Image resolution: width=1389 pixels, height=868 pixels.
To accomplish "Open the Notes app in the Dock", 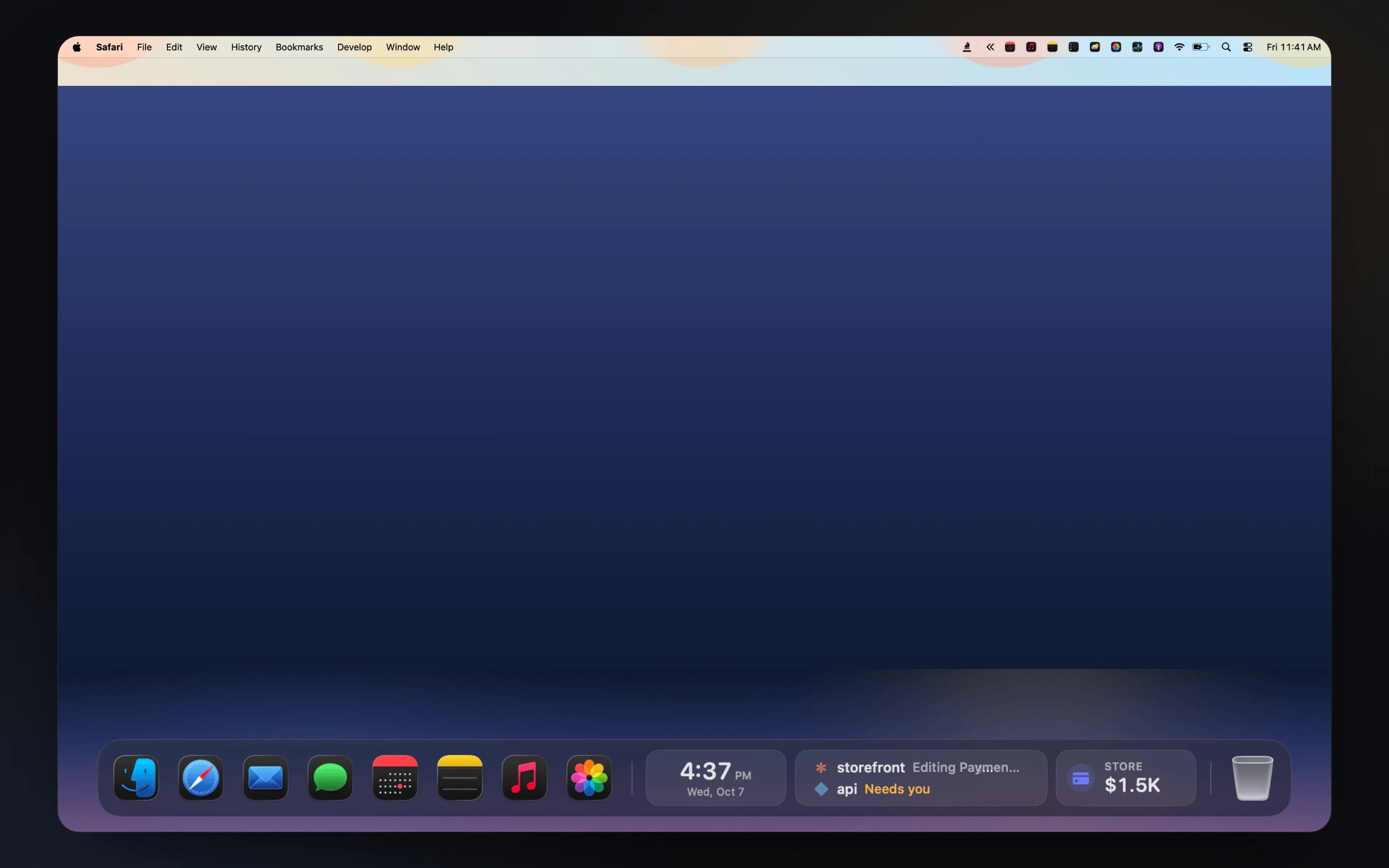I will pyautogui.click(x=460, y=778).
